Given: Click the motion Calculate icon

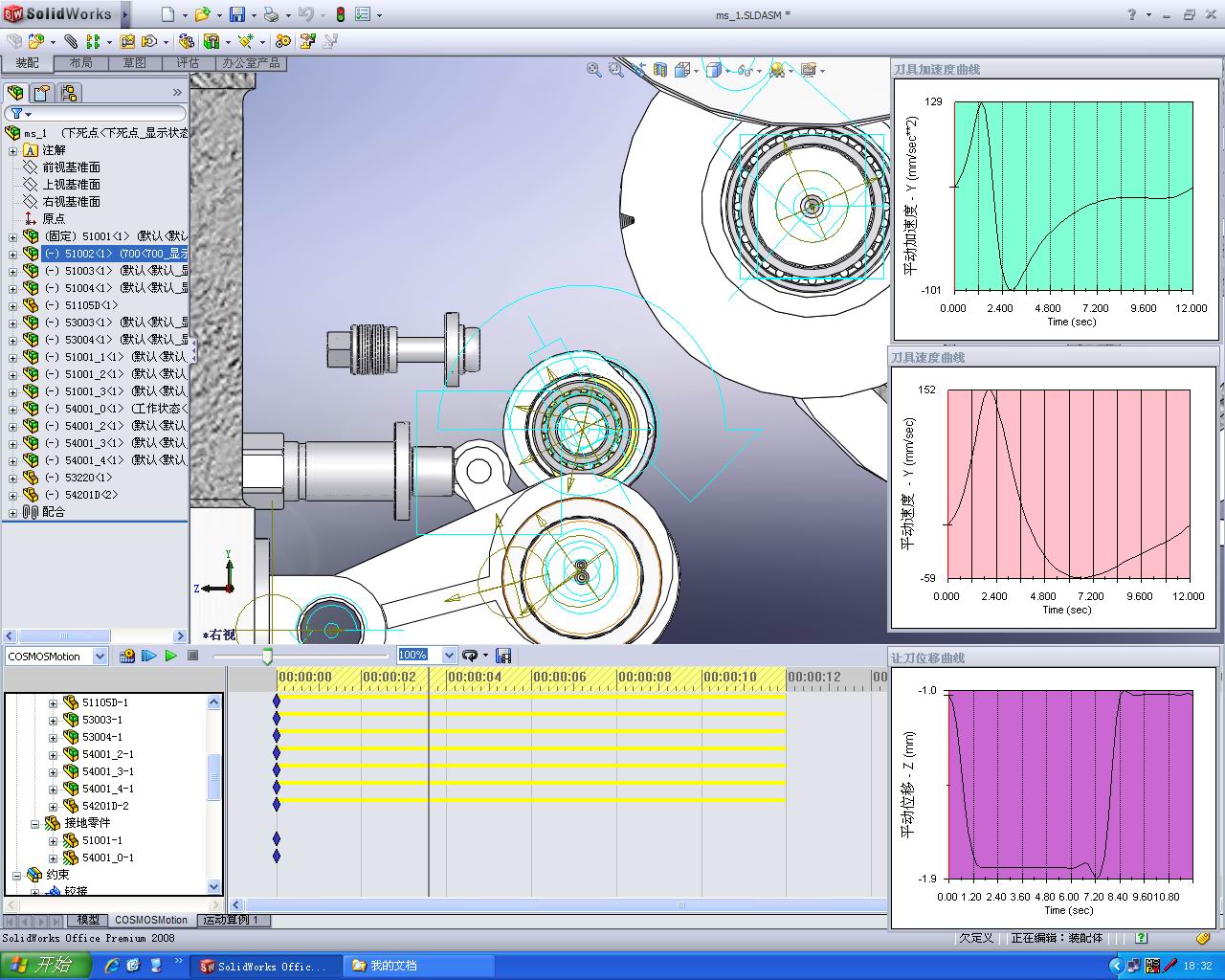Looking at the screenshot, I should coord(126,656).
